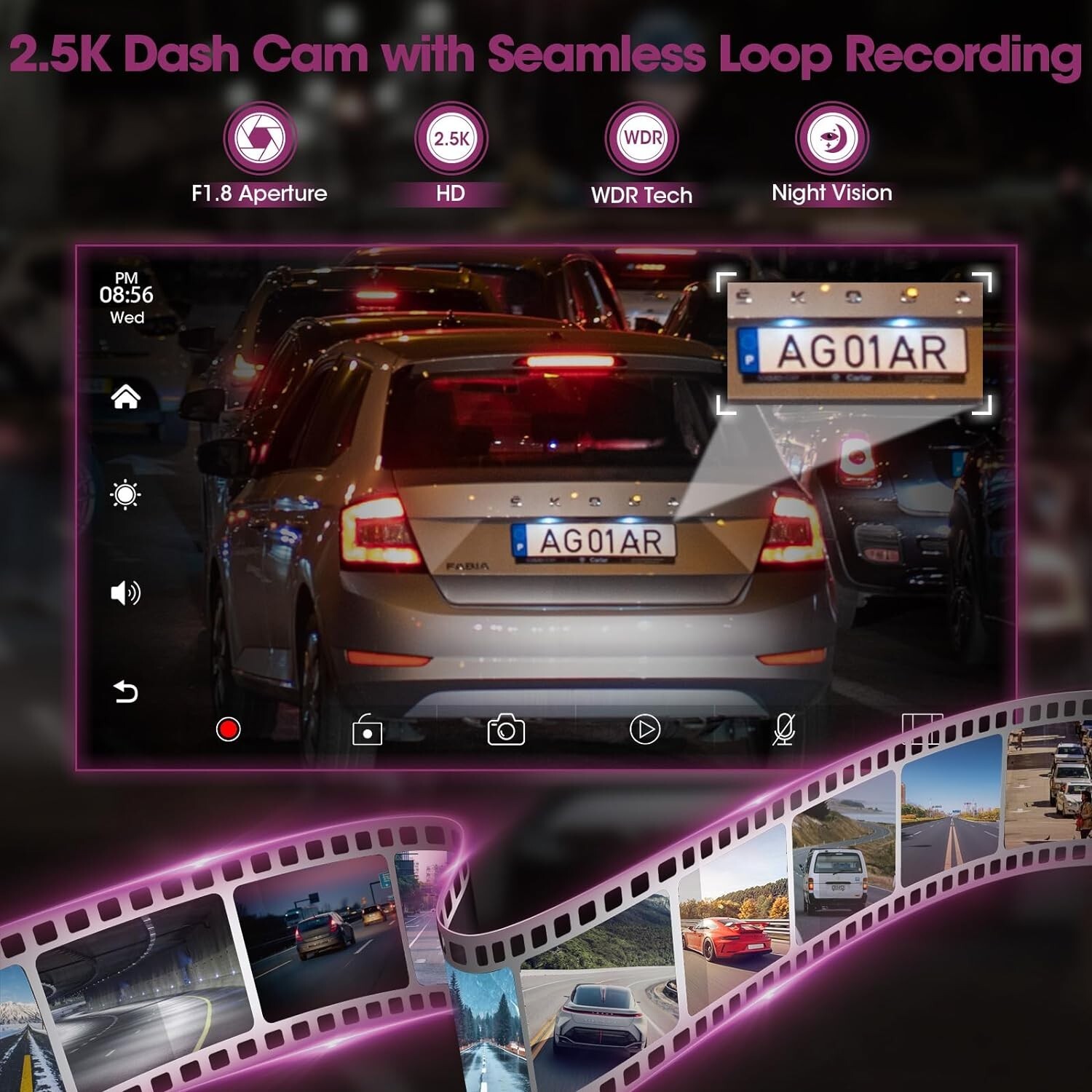Click the 2.5K HD badge icon
Viewport: 1092px width, 1092px height.
(451, 138)
